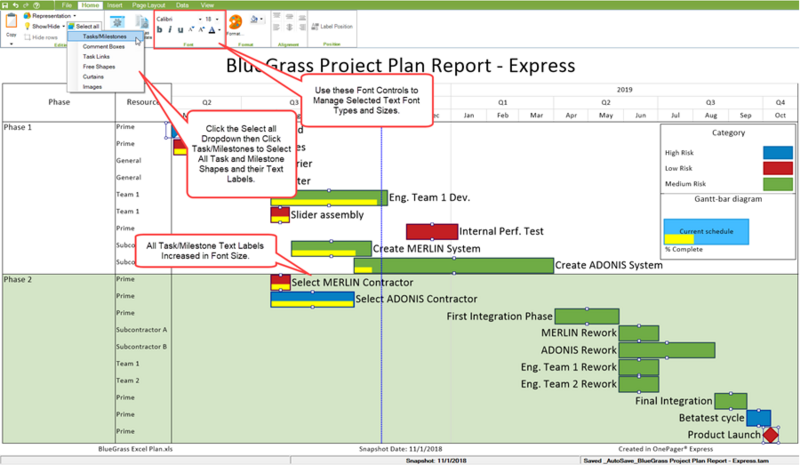Open the font size 18 dropdown

coord(217,19)
